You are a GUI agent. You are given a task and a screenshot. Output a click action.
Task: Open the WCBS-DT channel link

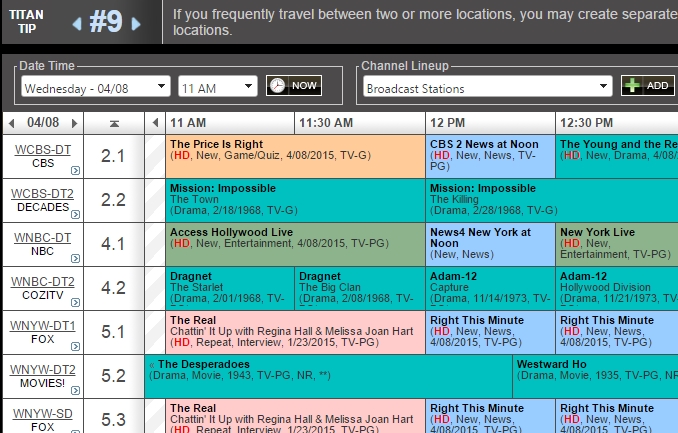pos(43,150)
